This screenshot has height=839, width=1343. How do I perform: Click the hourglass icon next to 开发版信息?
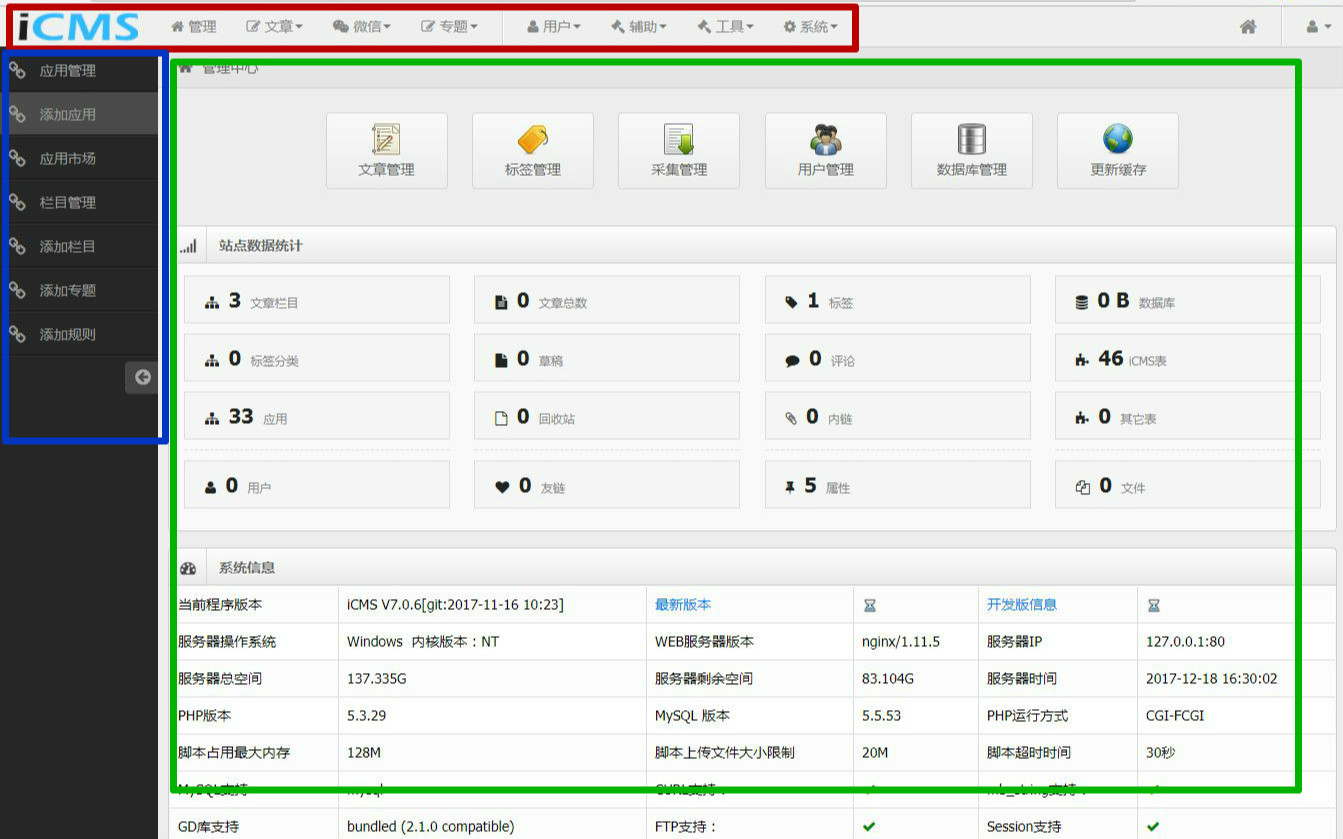[x=1153, y=605]
